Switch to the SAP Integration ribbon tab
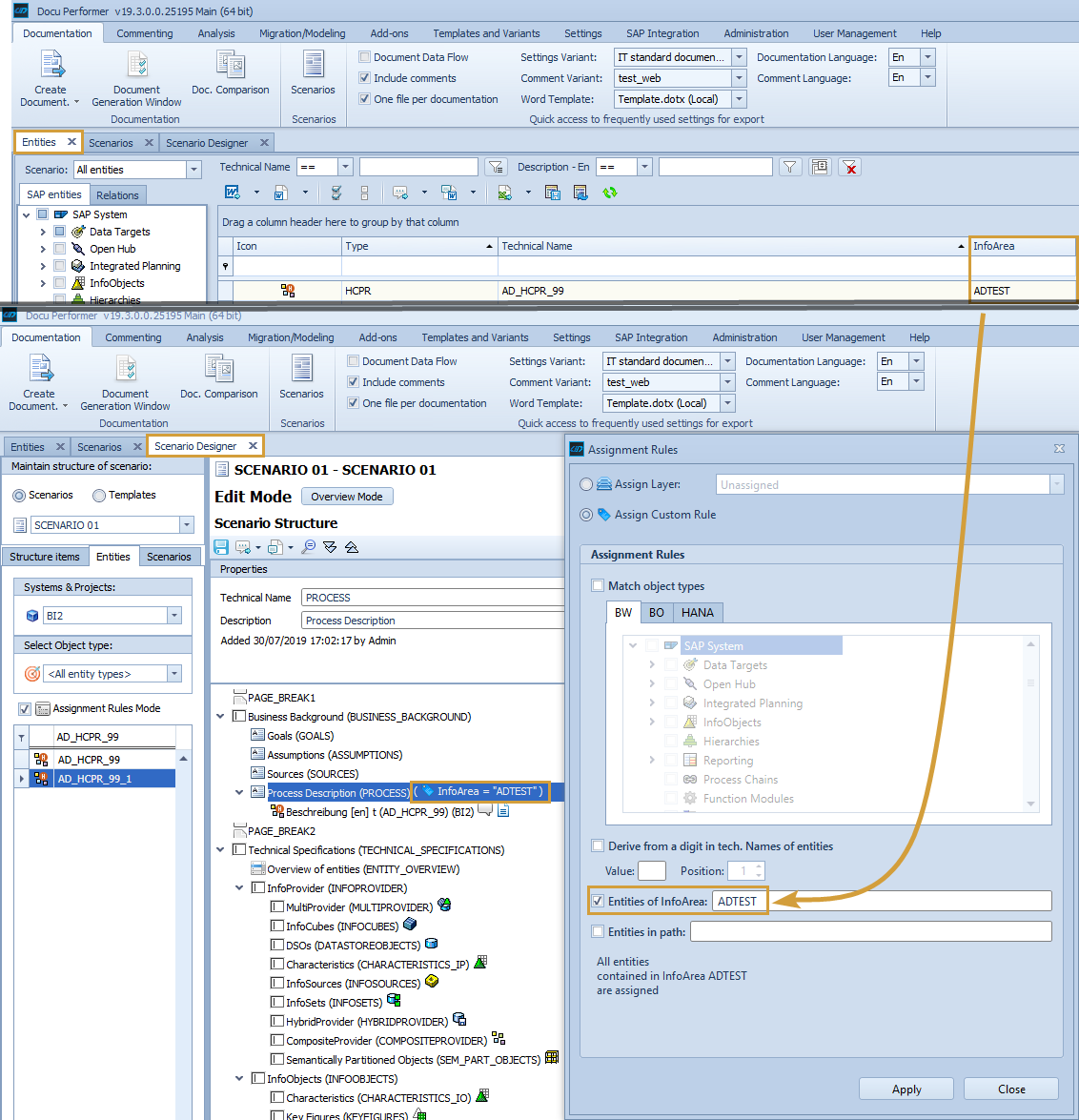Screen dimensions: 1079x1120 [662, 32]
